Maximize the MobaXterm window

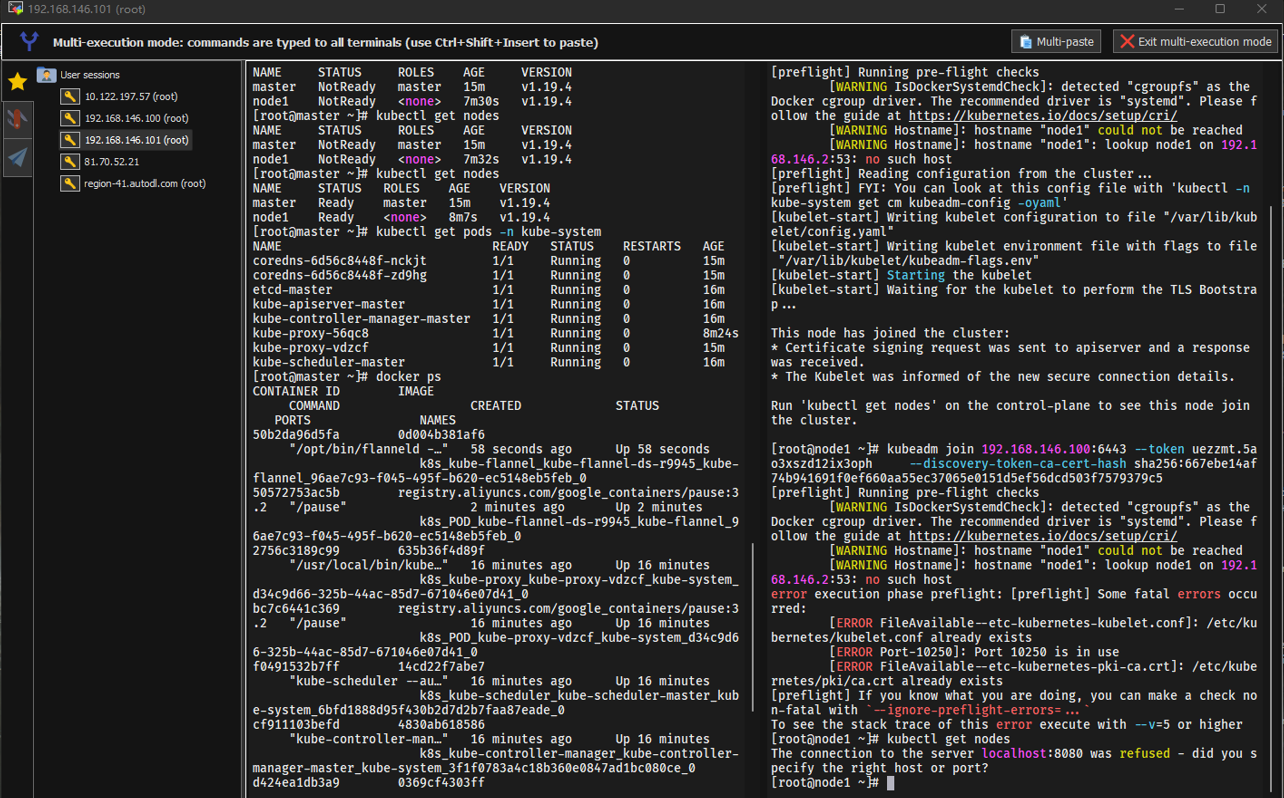click(x=1220, y=8)
